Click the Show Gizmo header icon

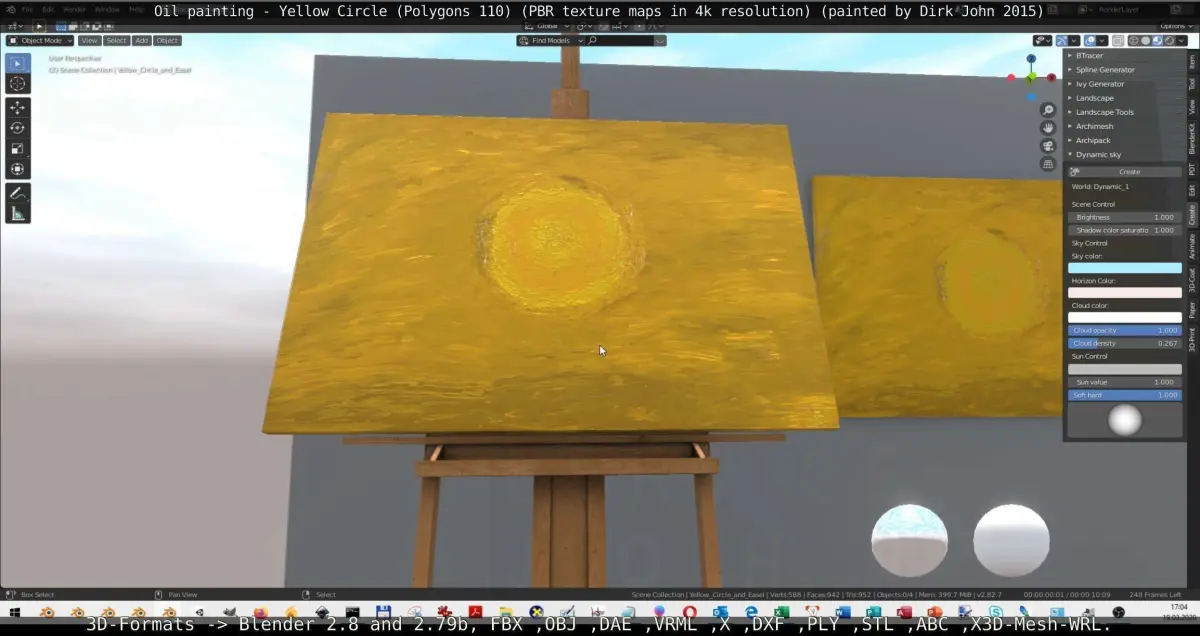pyautogui.click(x=1063, y=41)
